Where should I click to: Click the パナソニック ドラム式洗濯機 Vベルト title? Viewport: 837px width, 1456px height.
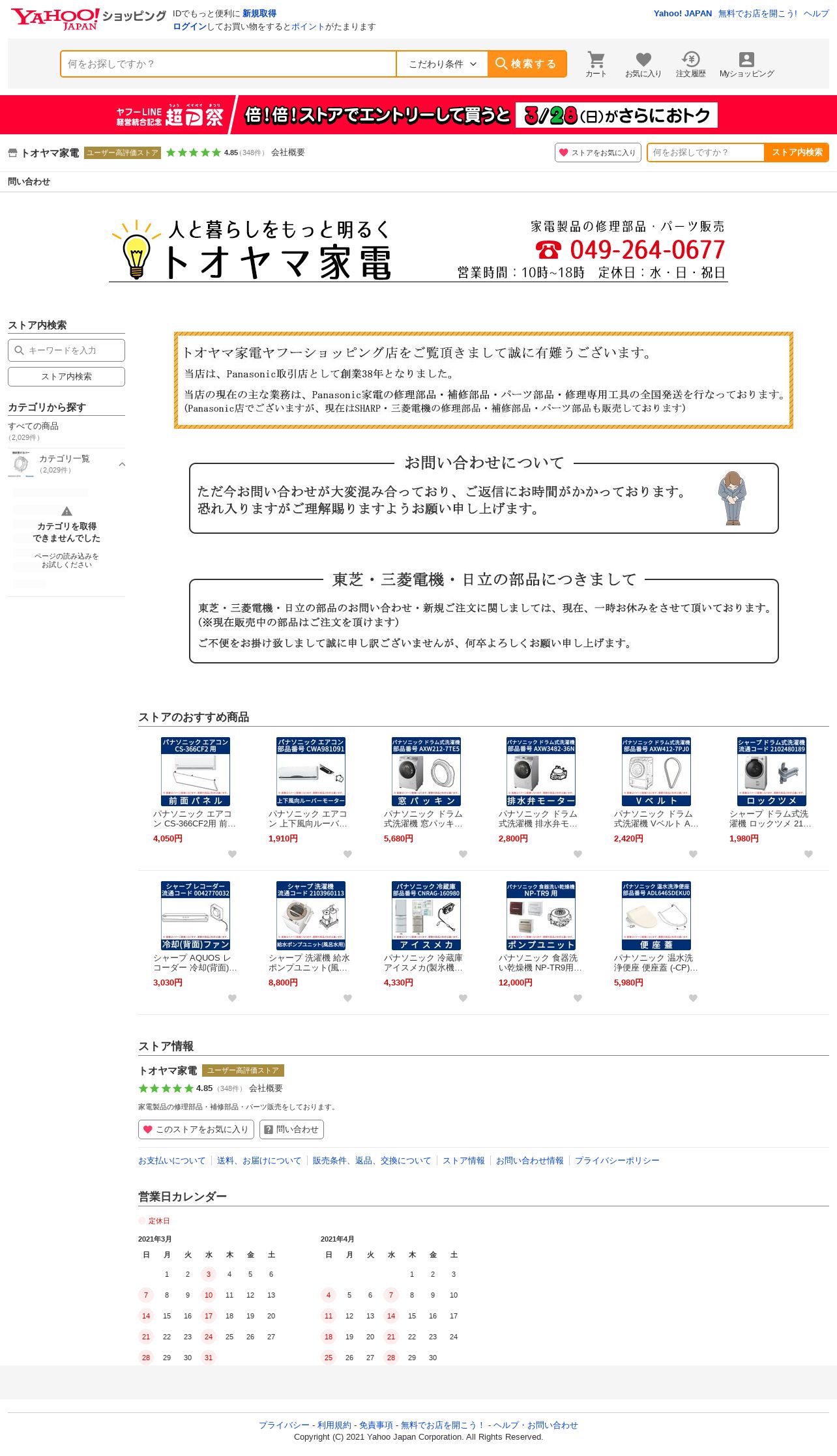click(656, 819)
